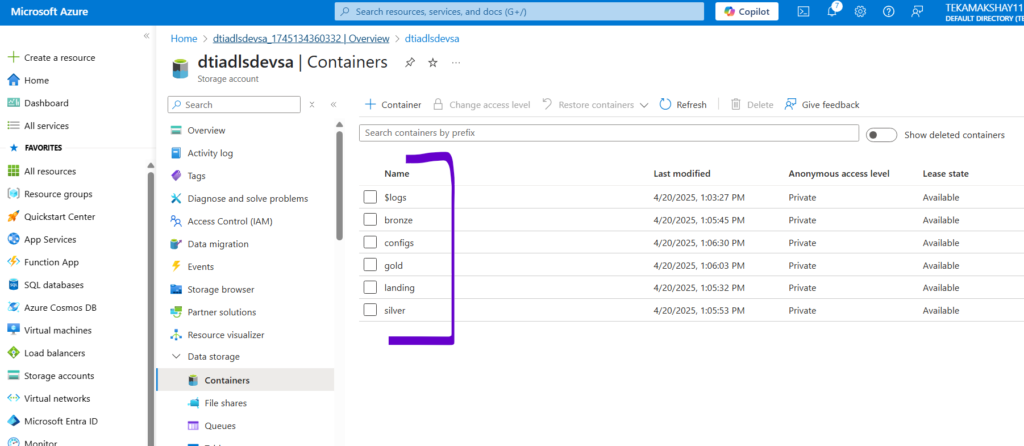Click the help question mark icon
Image resolution: width=1024 pixels, height=446 pixels.
click(x=888, y=11)
